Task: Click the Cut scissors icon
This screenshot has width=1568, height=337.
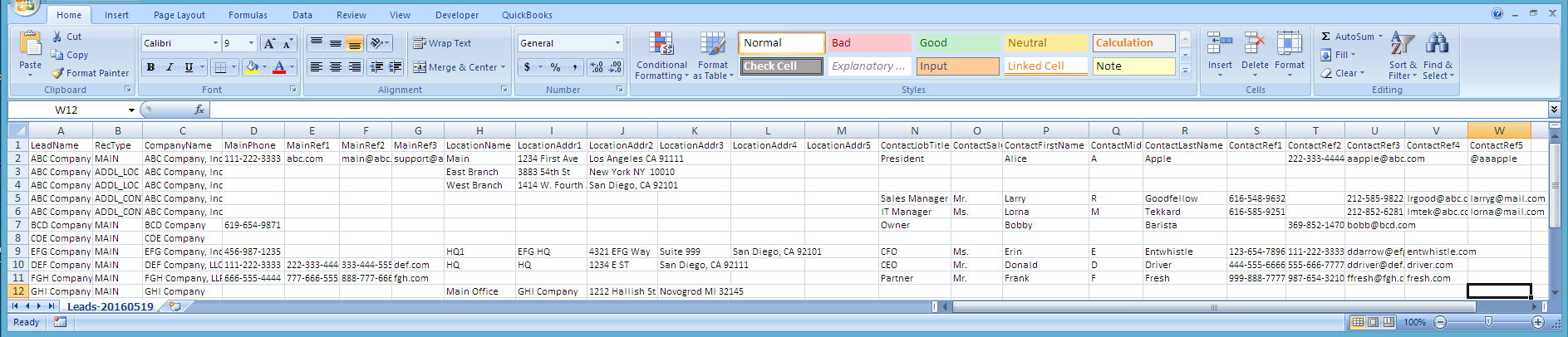Action: click(x=57, y=37)
